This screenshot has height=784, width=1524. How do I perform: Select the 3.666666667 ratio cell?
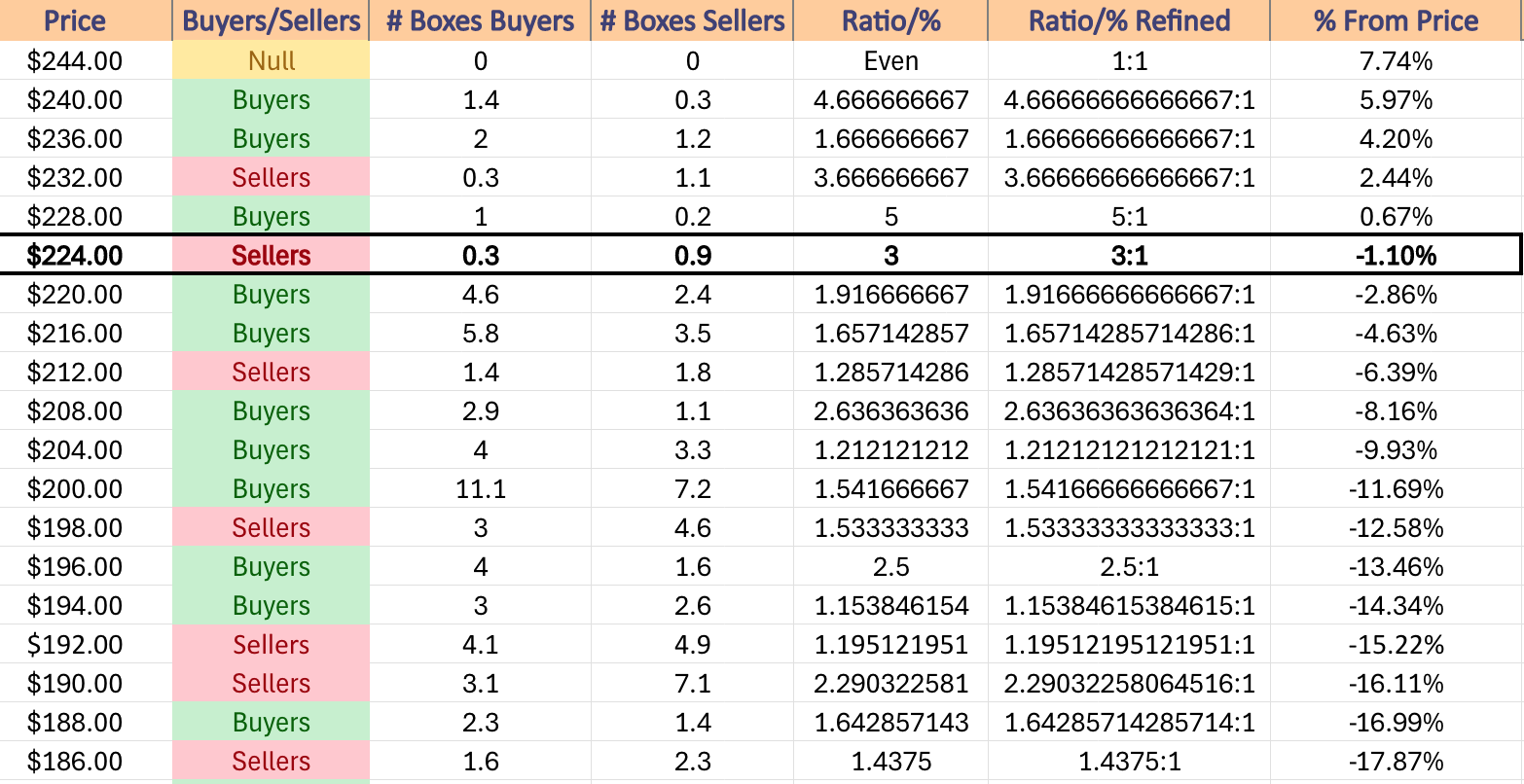pos(890,178)
